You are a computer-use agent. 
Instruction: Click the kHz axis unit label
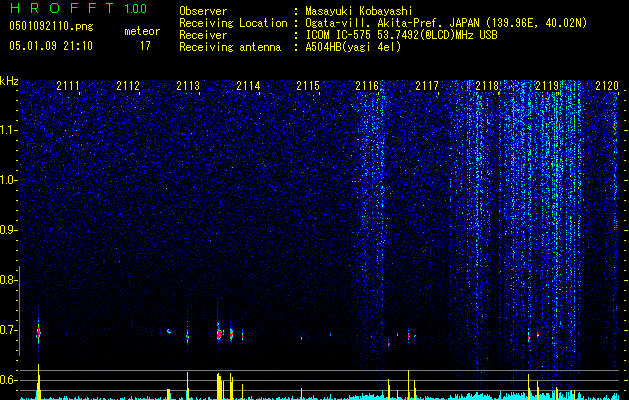9,81
